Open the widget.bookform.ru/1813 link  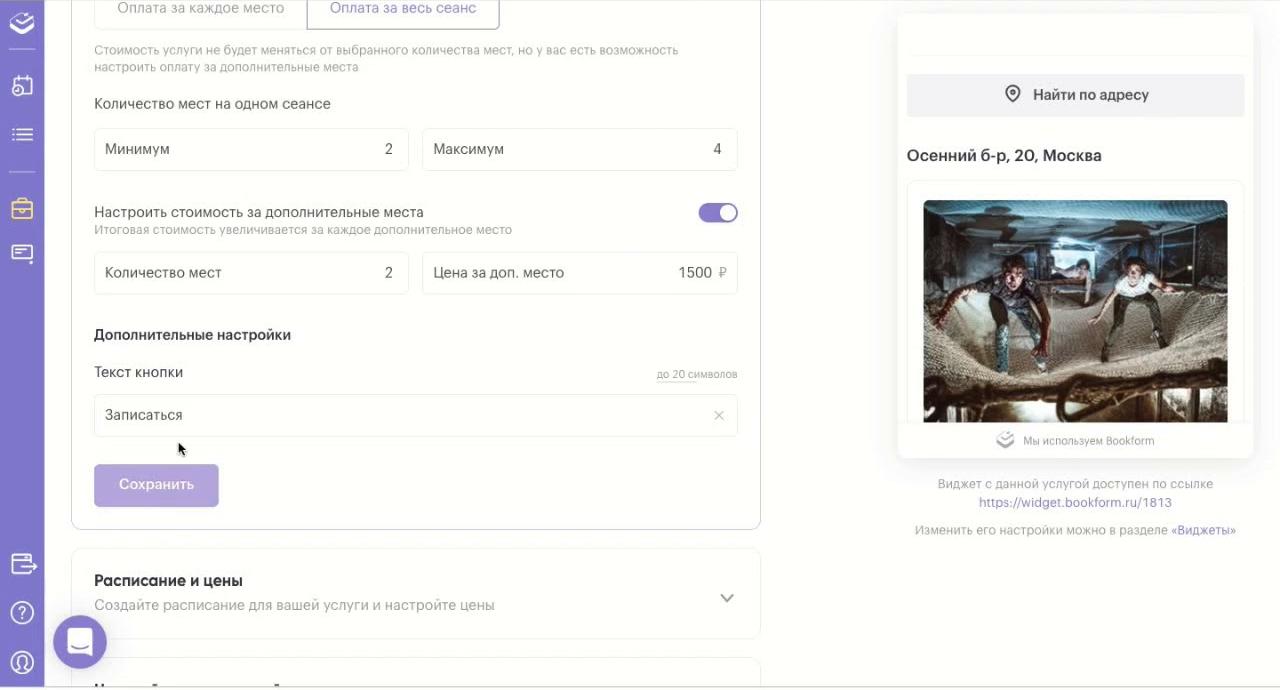(1074, 503)
